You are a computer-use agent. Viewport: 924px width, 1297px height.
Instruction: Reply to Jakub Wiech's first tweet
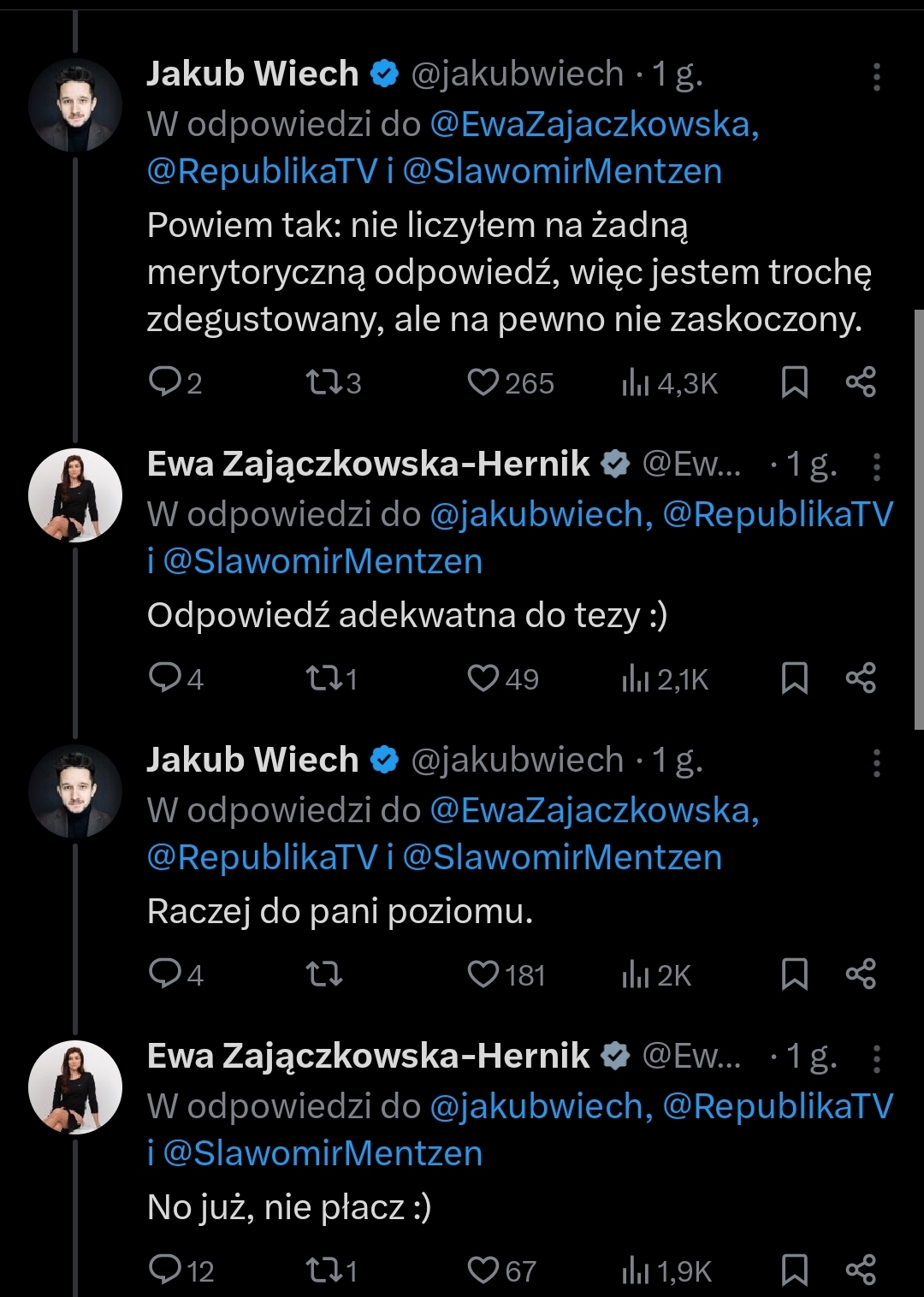(163, 382)
